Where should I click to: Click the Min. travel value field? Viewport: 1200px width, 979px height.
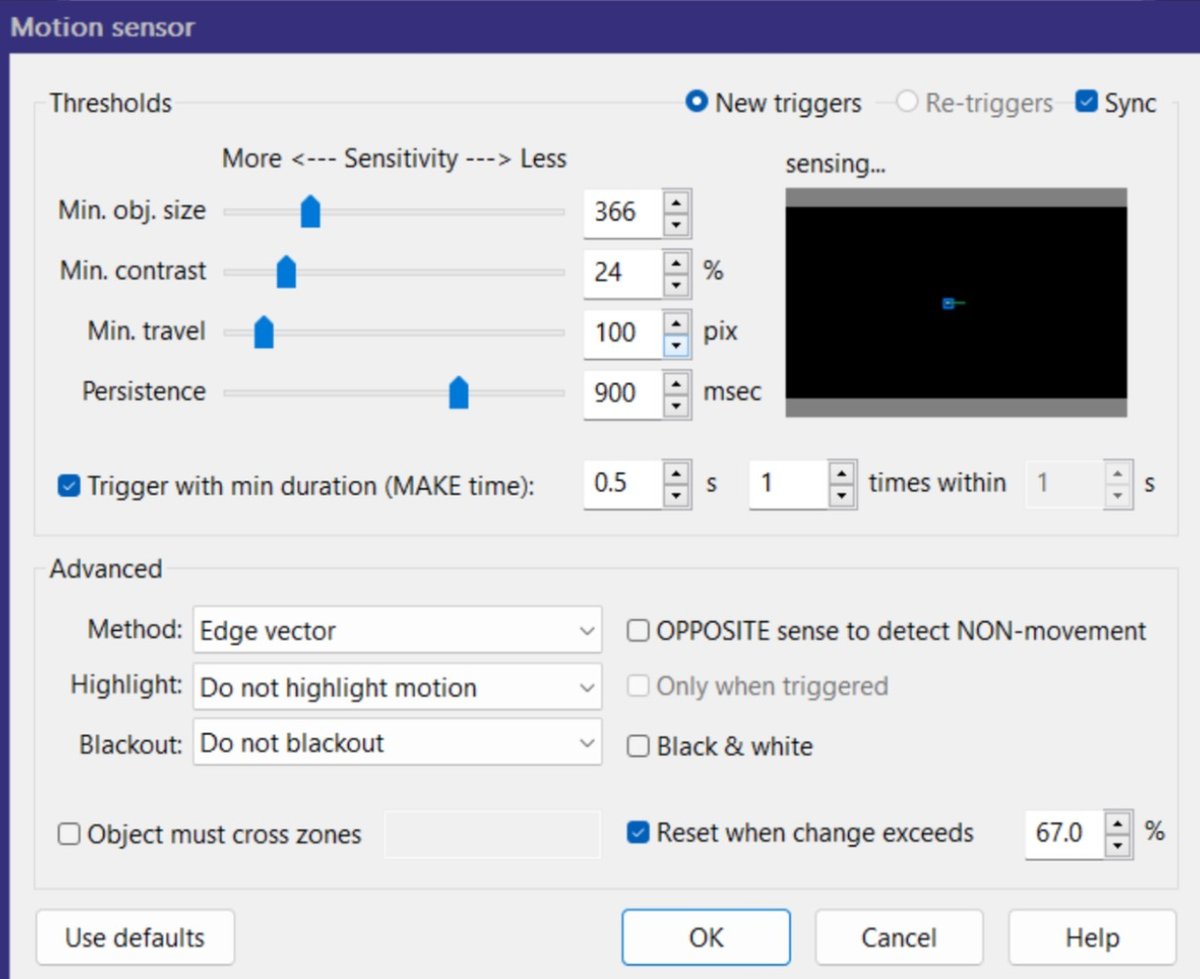[624, 334]
